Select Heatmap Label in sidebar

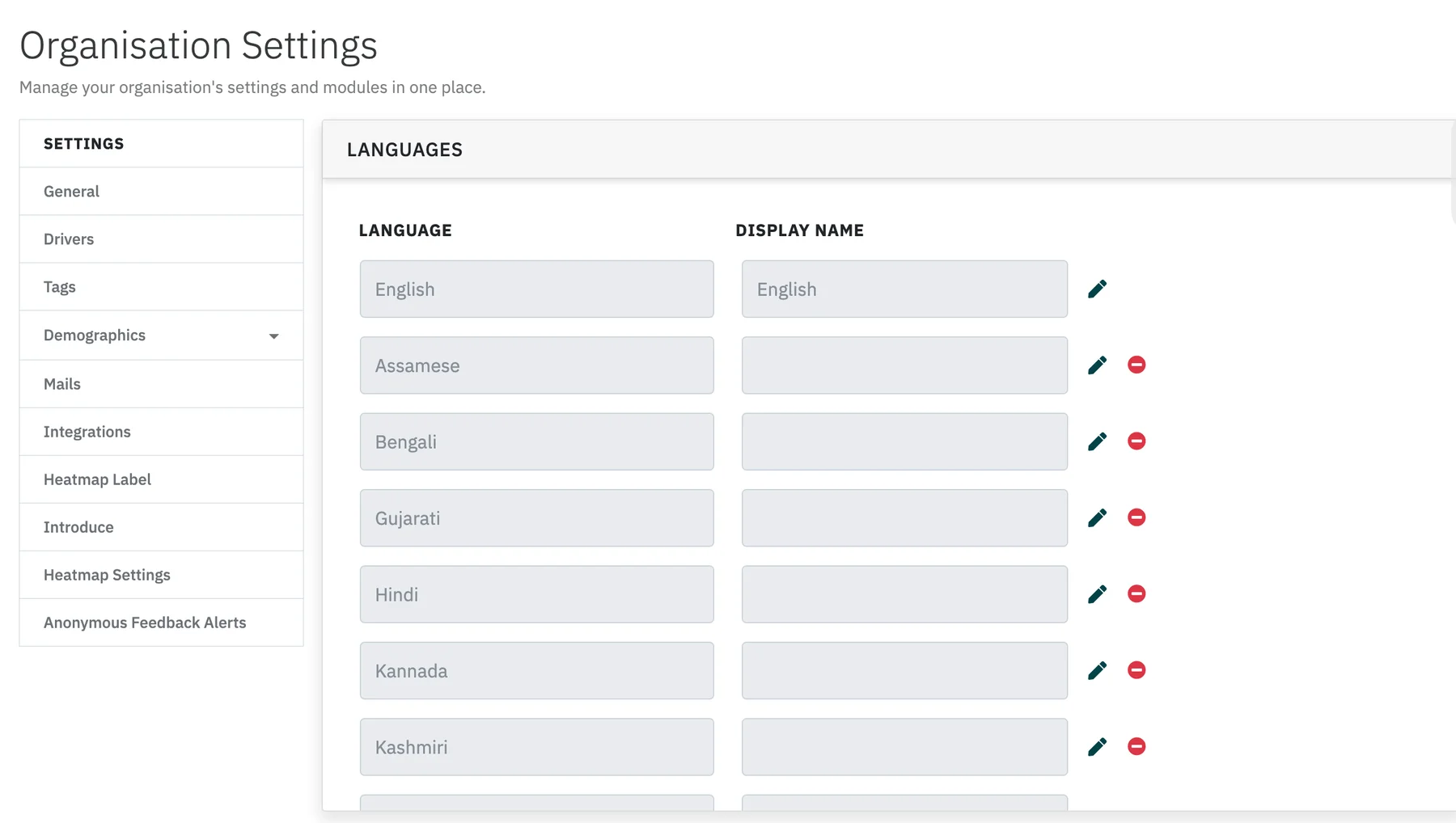click(161, 479)
